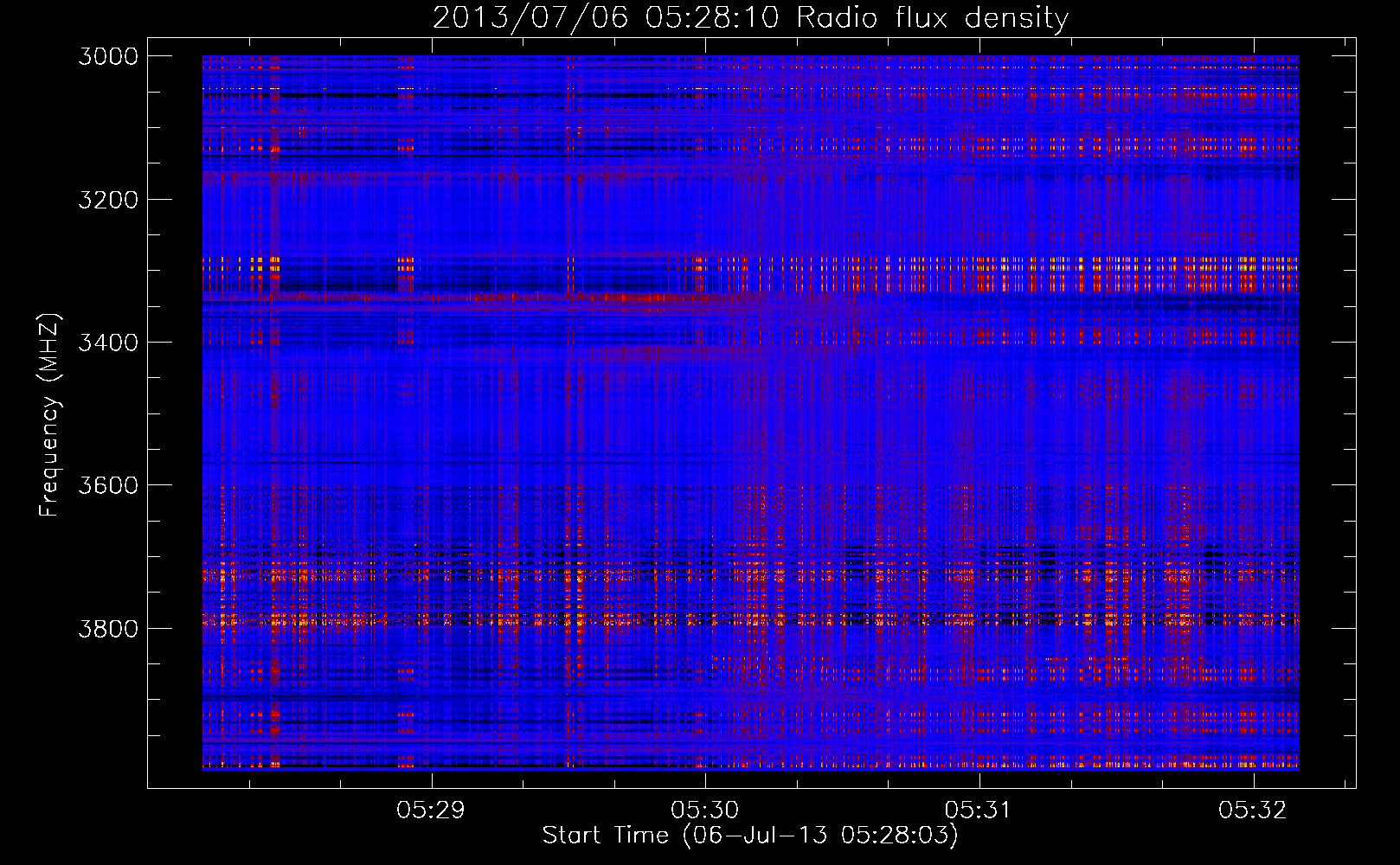
Task: Click the "Frequency (MHZ)" axis title
Action: 50,415
